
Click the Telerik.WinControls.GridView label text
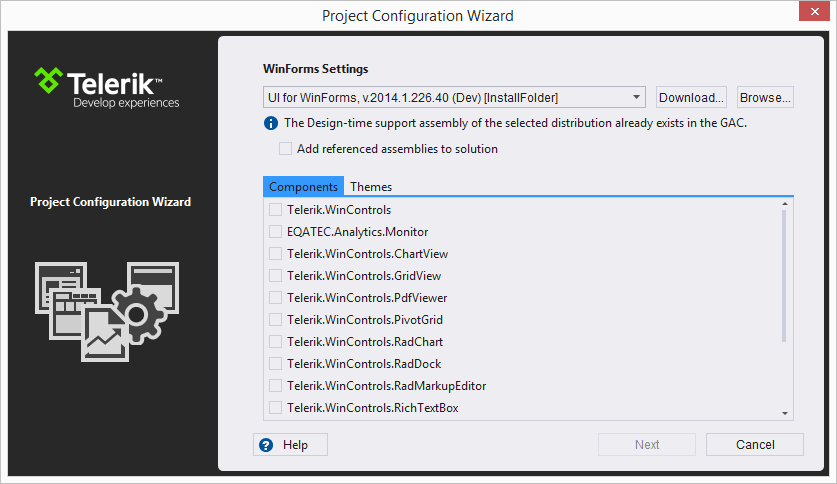(x=364, y=276)
